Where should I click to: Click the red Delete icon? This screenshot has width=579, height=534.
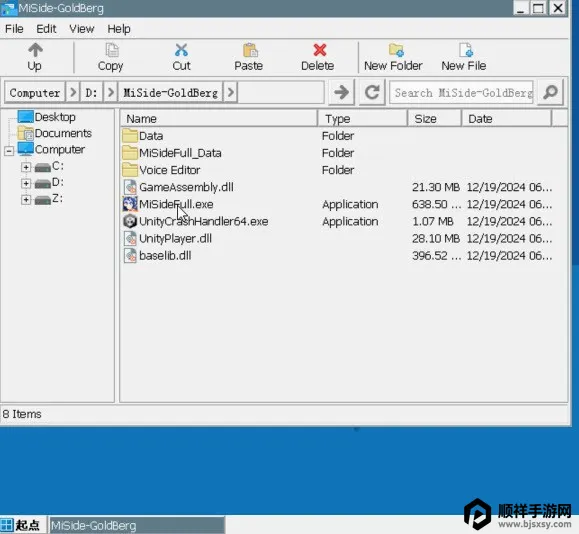point(320,50)
